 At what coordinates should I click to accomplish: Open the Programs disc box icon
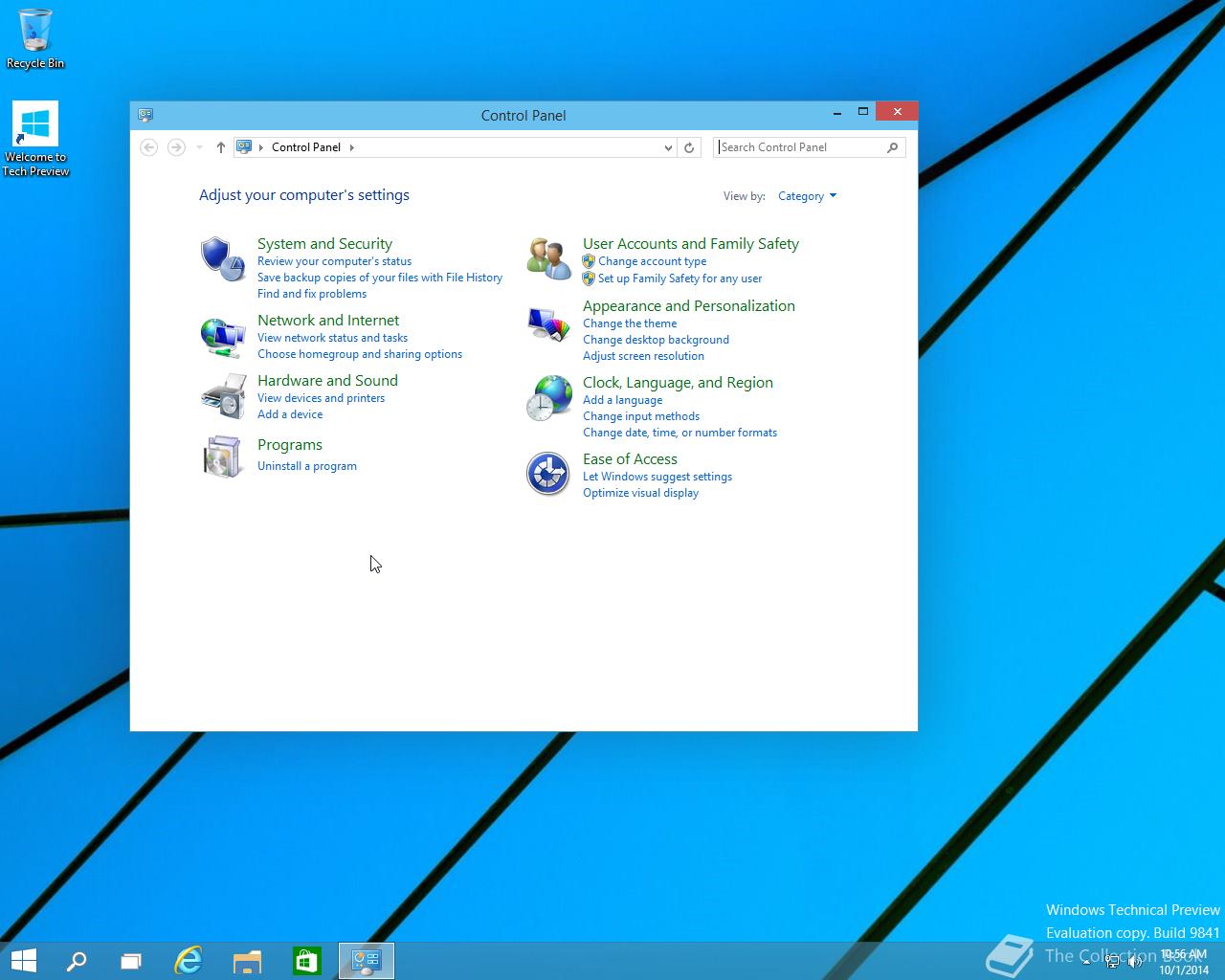click(x=222, y=457)
